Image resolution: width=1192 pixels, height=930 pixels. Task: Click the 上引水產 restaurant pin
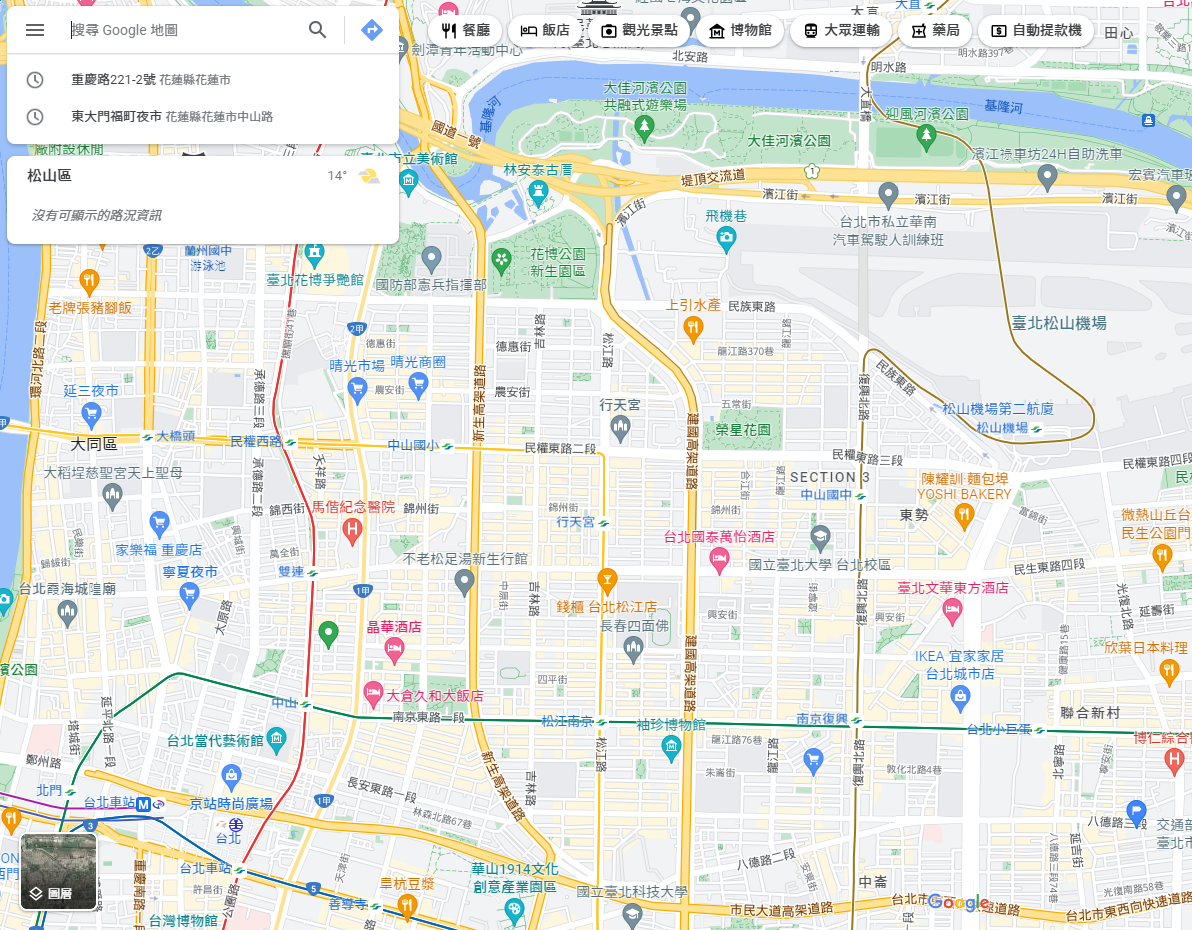(693, 329)
